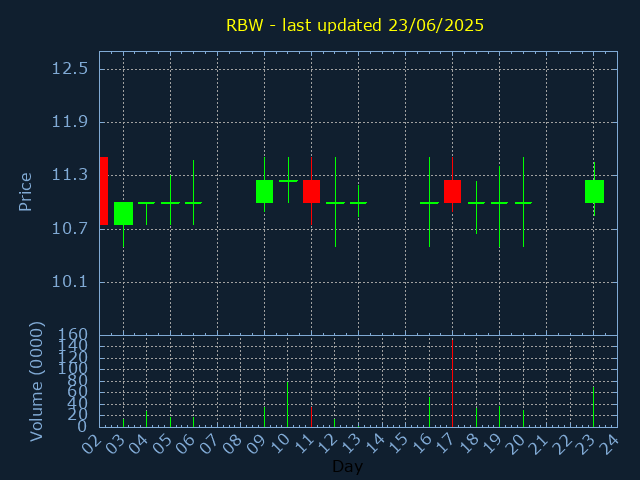
Task: Click the volume axis label '20'
Action: click(x=78, y=416)
